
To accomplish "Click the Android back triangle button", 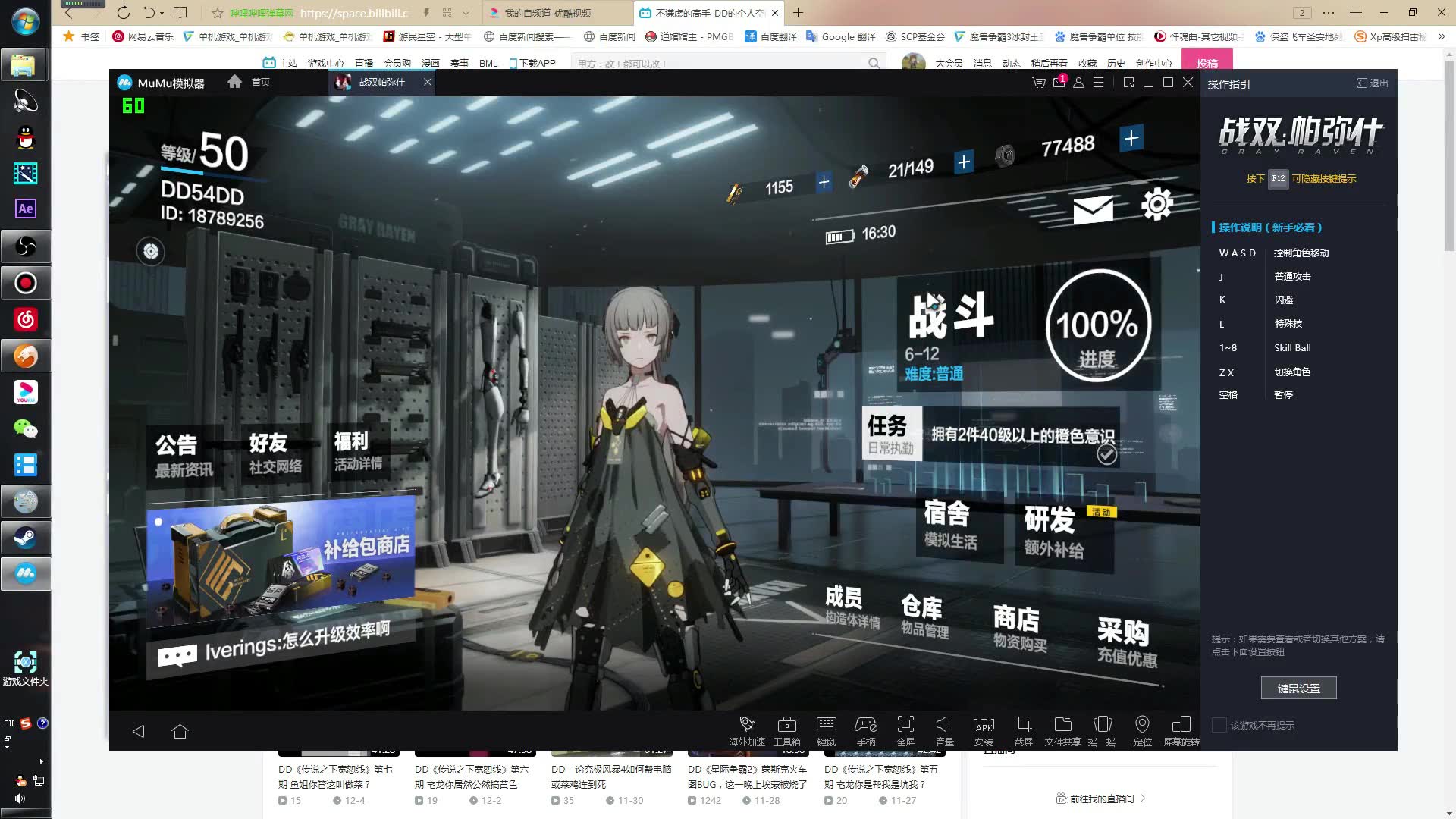I will (139, 731).
